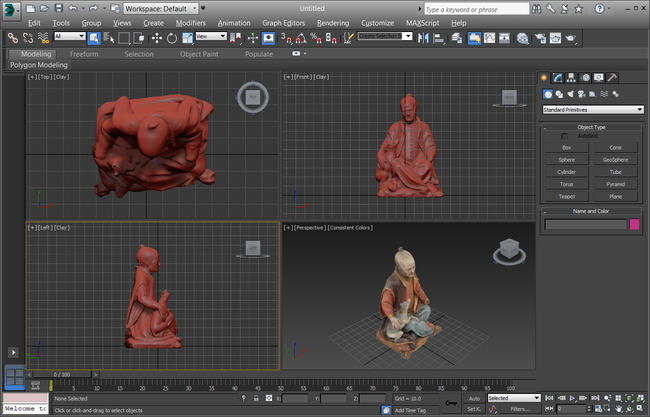This screenshot has width=650, height=417.
Task: Click the Undo arrow in title bar
Action: (72, 7)
